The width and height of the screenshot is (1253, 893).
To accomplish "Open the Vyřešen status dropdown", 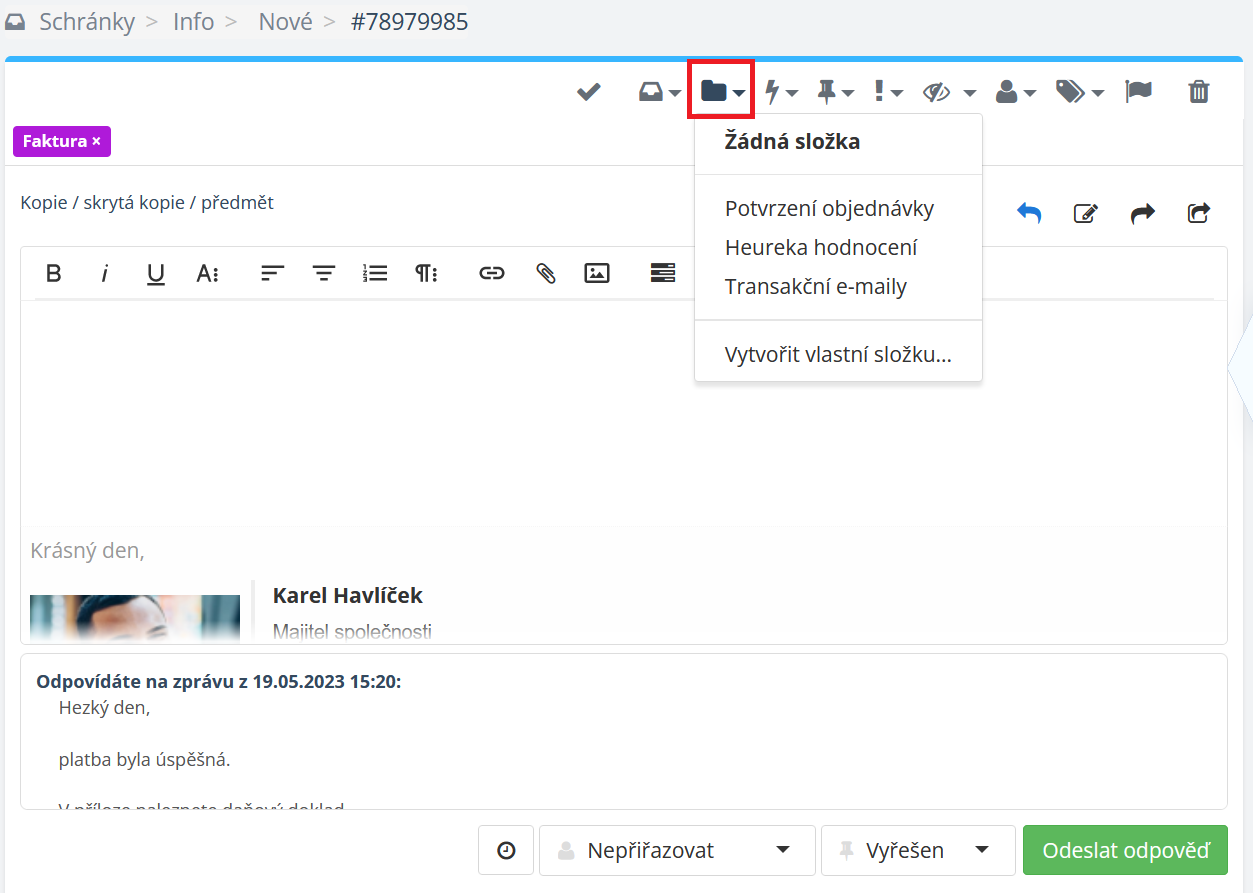I will [918, 851].
